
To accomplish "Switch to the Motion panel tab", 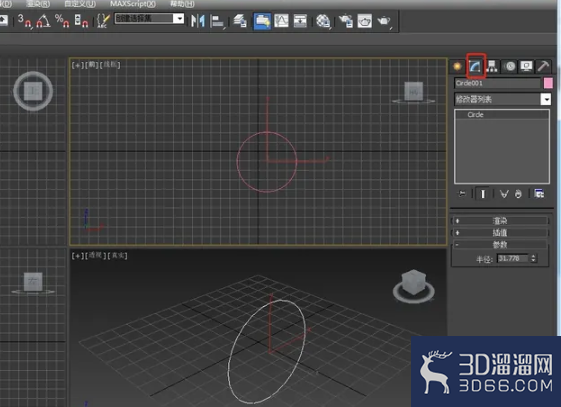I will 509,66.
